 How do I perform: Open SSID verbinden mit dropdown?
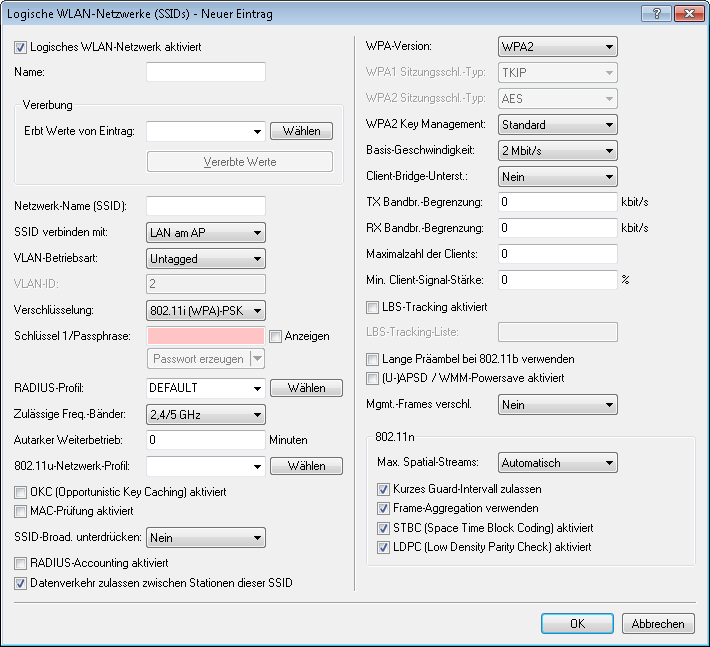(x=205, y=232)
